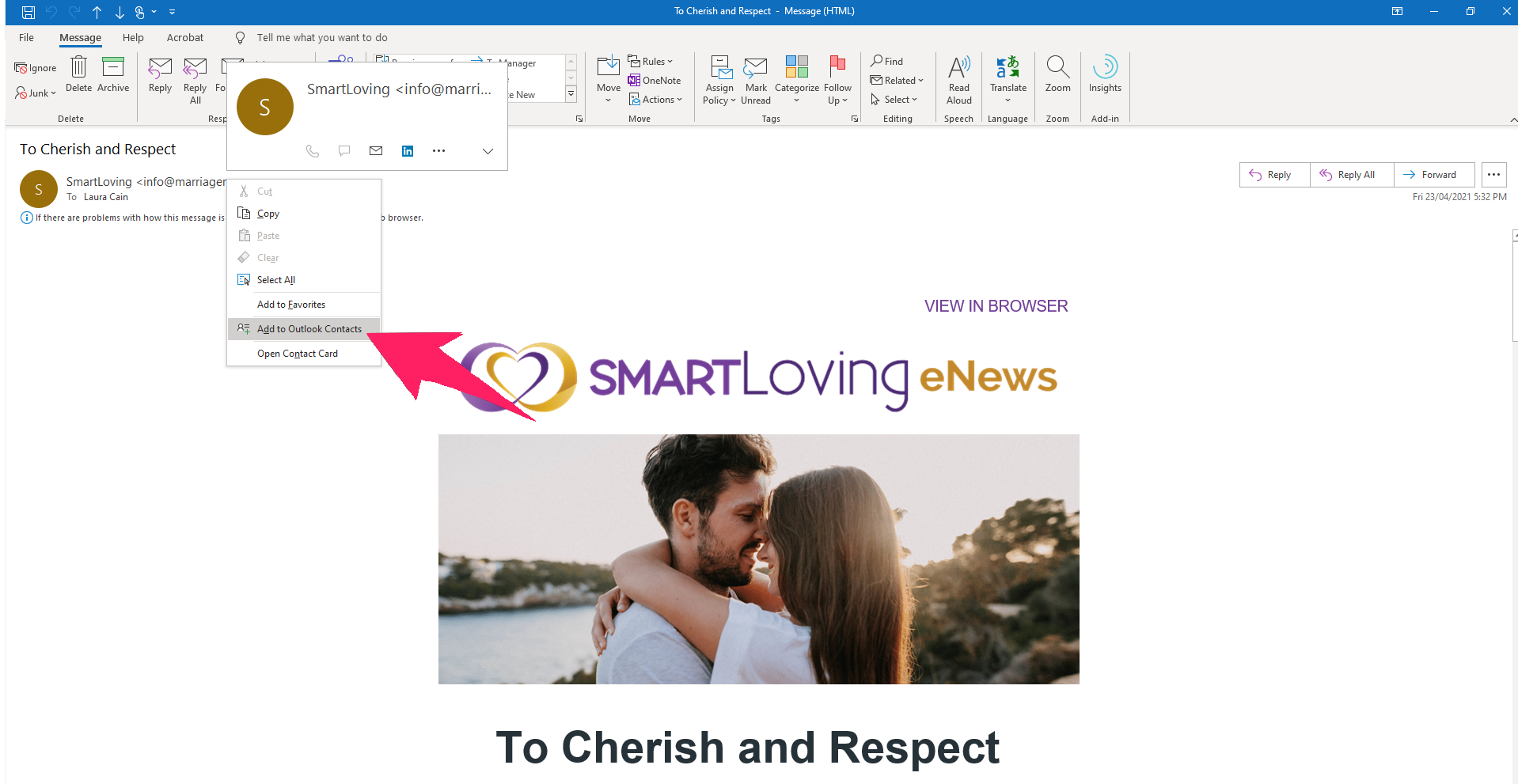Switch to the File tab
Viewport: 1518px width, 784px height.
(x=26, y=38)
